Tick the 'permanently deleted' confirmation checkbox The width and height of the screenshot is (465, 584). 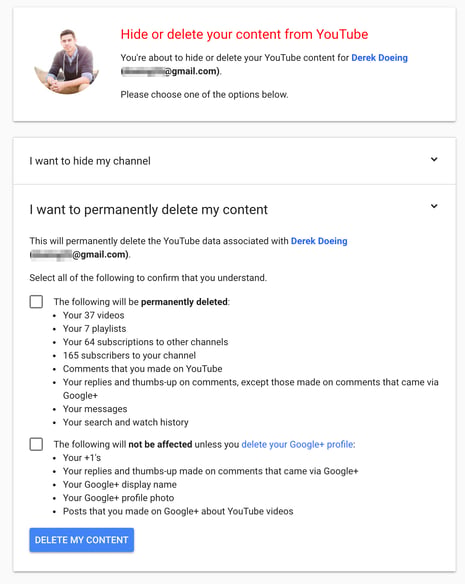tap(36, 302)
